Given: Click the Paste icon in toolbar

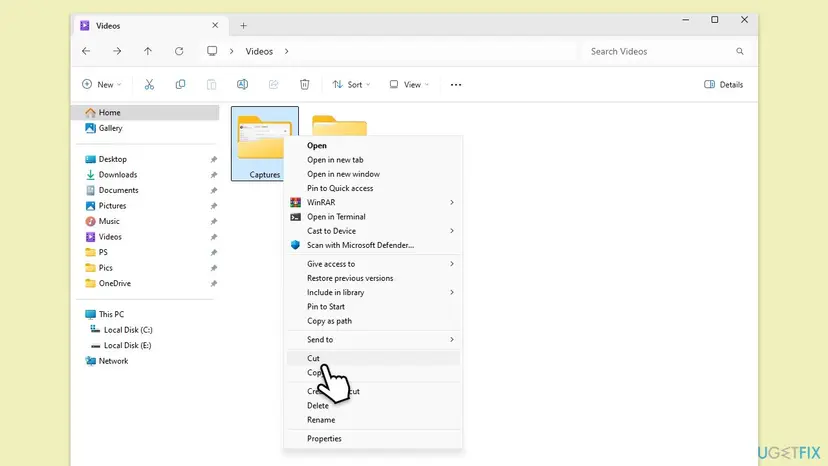Looking at the screenshot, I should point(211,85).
